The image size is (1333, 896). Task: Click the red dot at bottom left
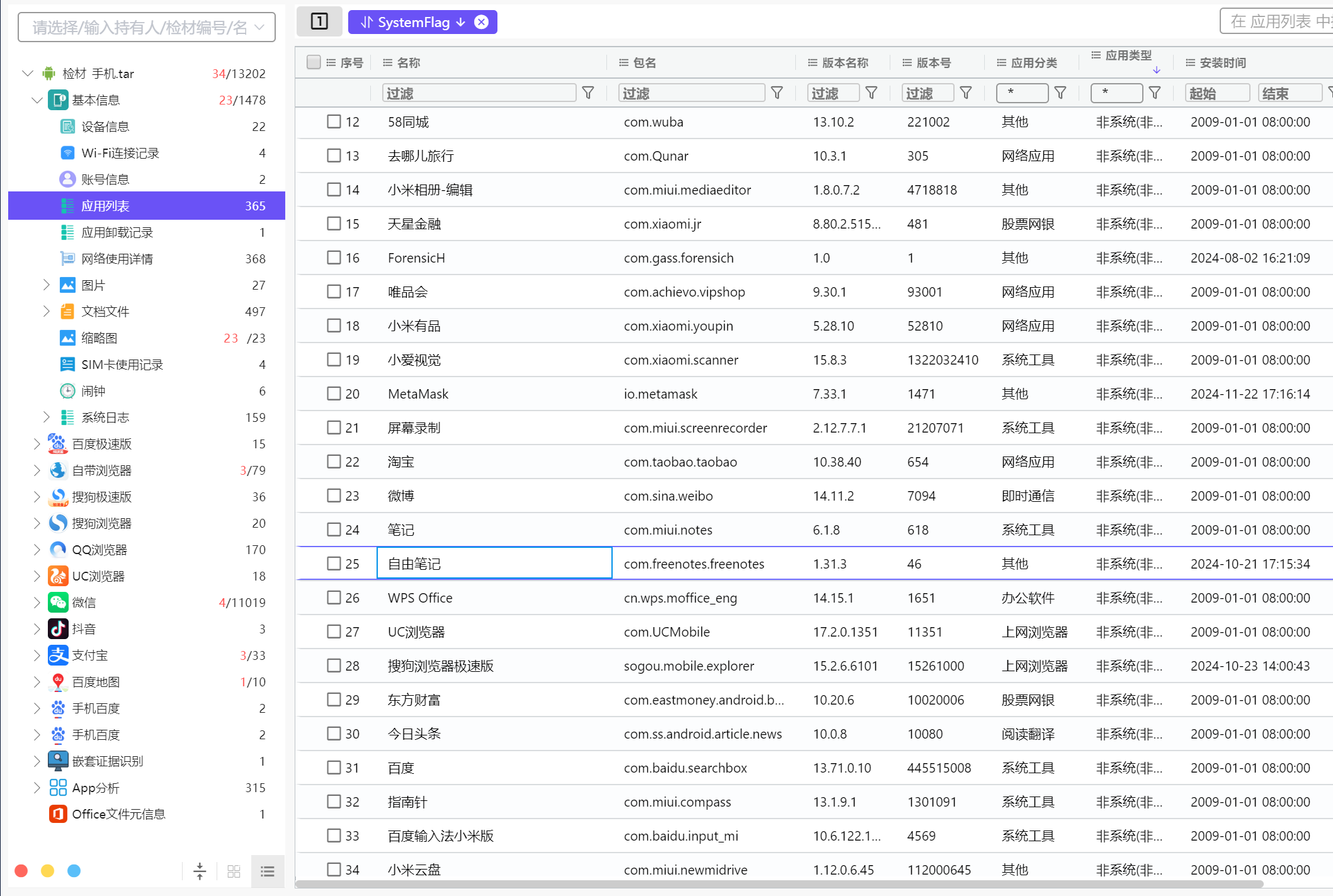[x=21, y=871]
